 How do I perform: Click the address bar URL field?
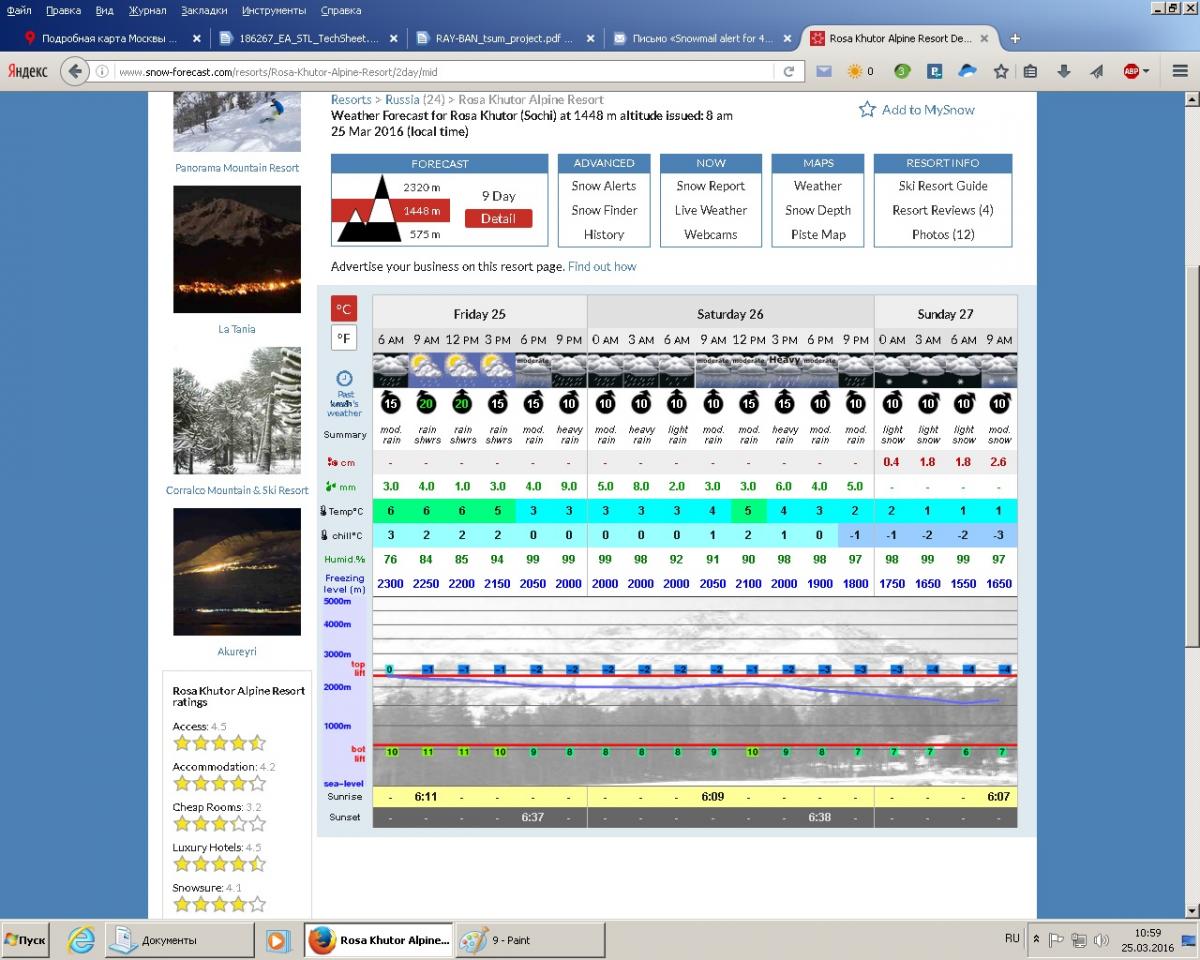444,72
